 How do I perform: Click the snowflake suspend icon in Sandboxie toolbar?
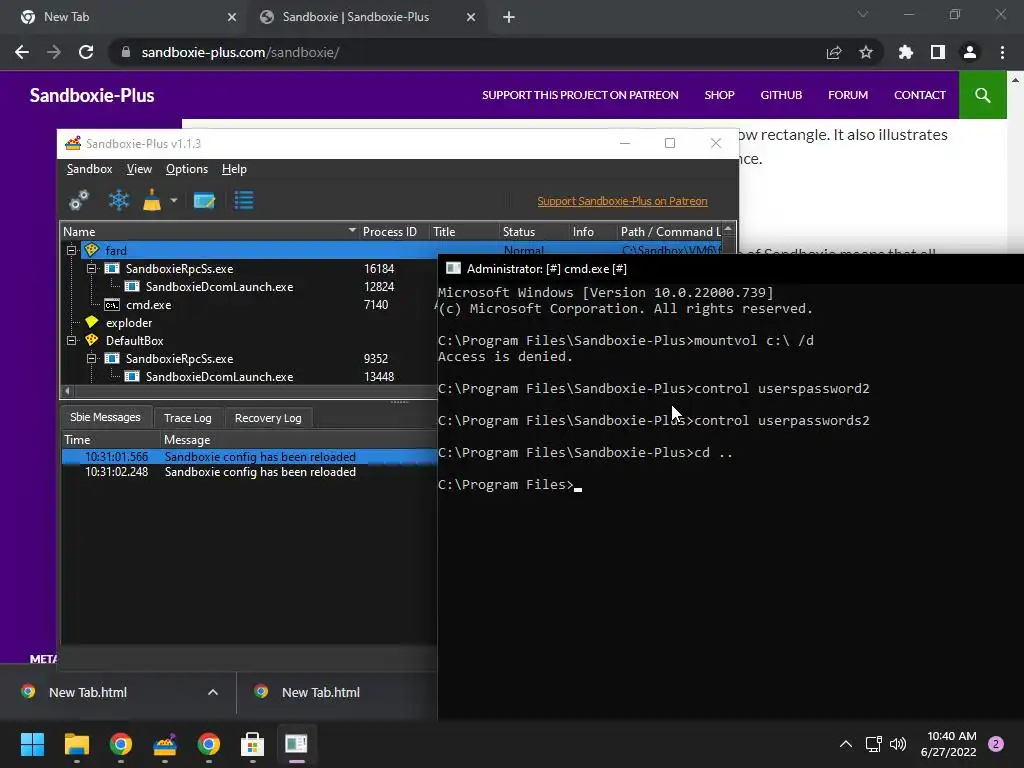tap(119, 200)
